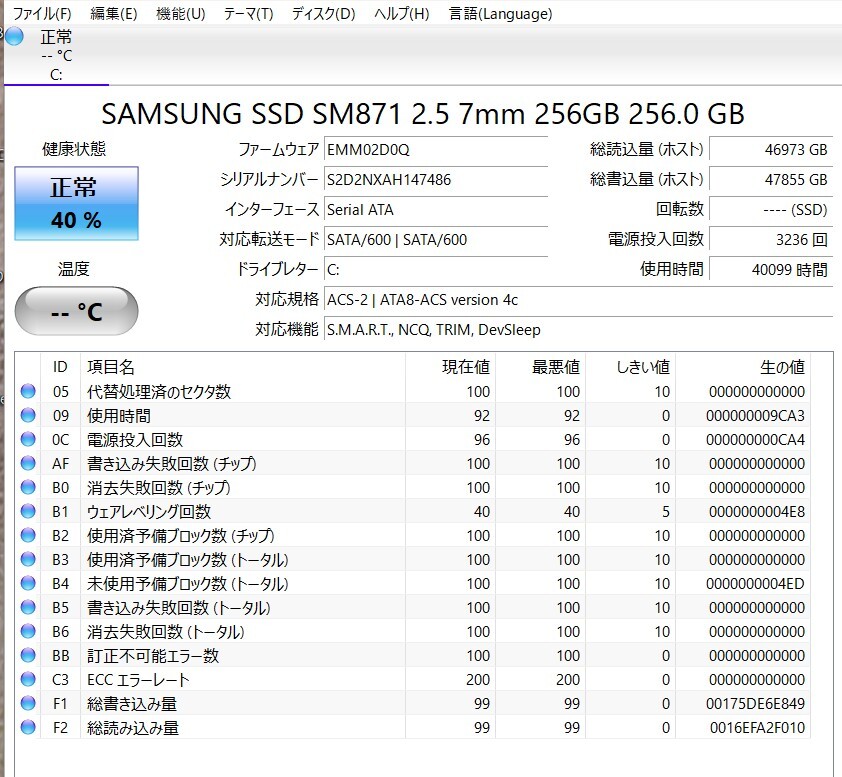Open the 言語(Language) menu
This screenshot has width=842, height=777.
(500, 13)
